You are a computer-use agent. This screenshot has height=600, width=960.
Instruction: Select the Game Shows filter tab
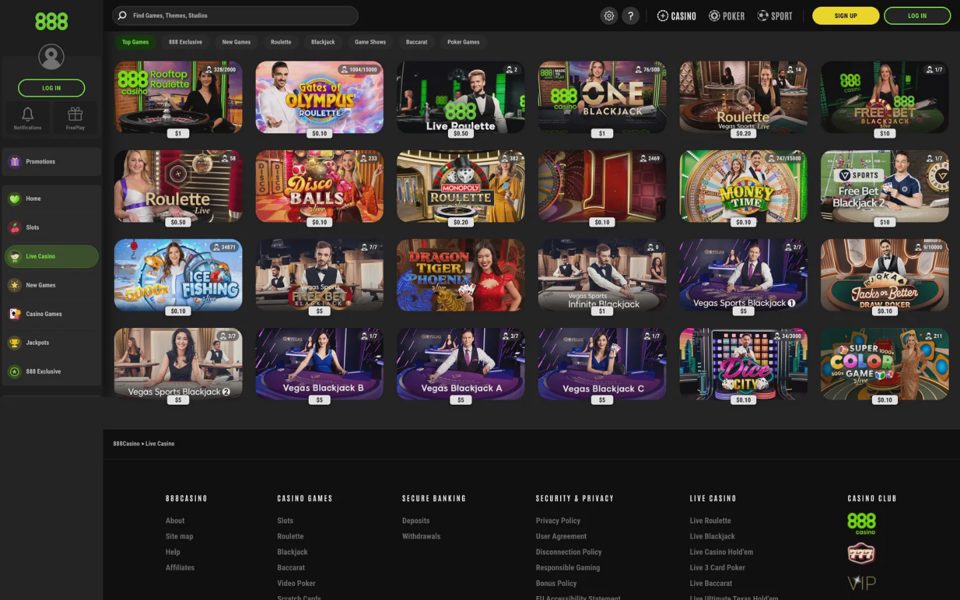click(370, 42)
